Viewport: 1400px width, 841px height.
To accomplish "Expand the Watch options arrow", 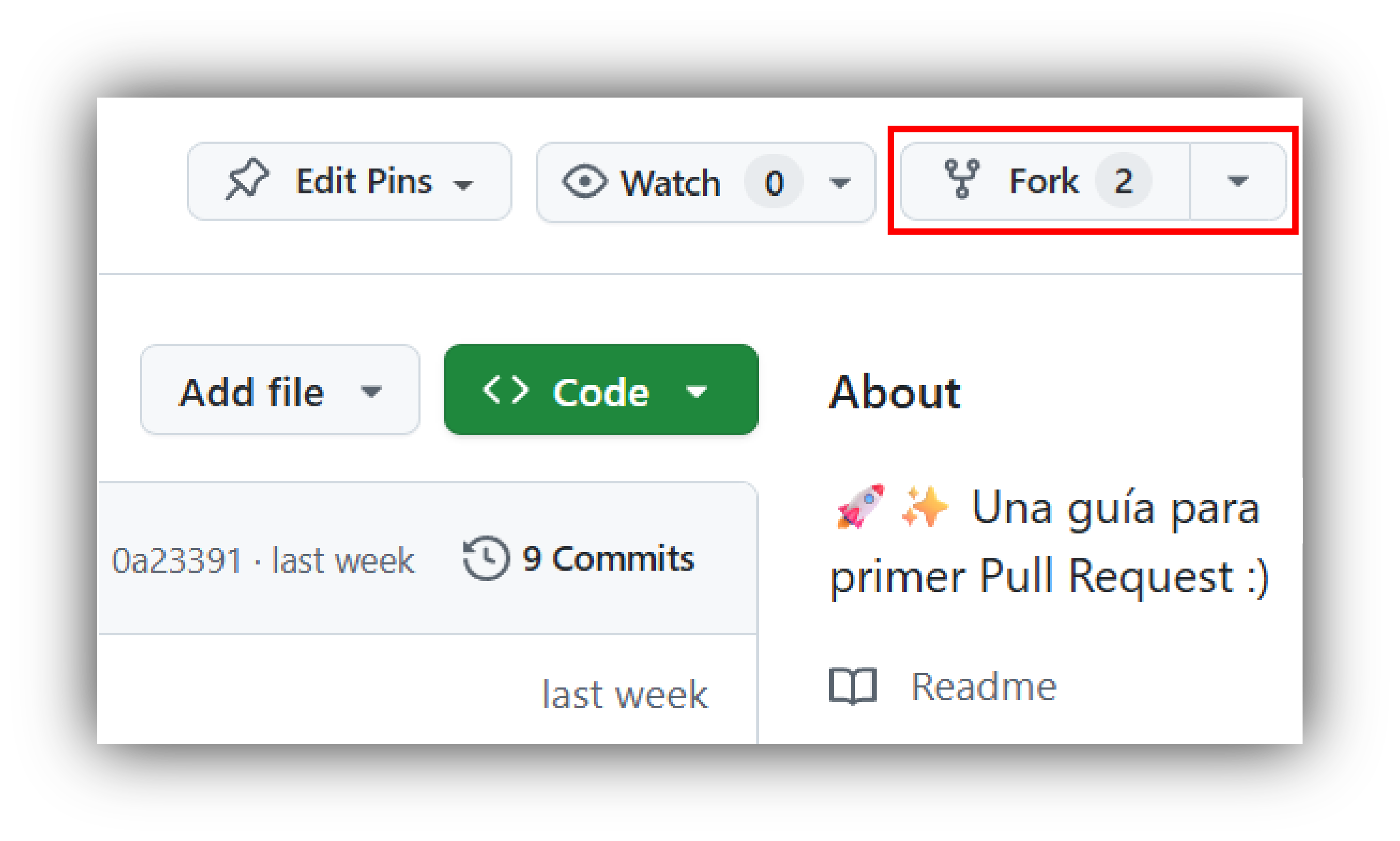I will tap(839, 182).
